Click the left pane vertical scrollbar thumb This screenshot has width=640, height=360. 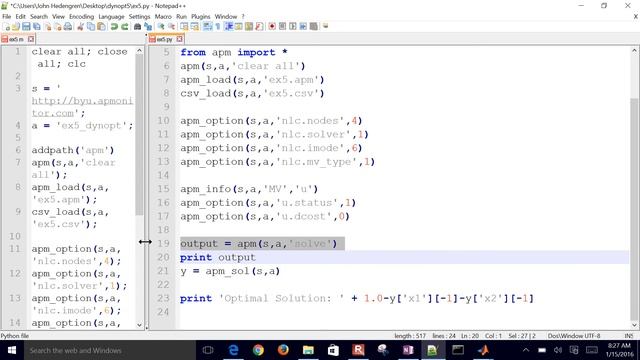(140, 135)
